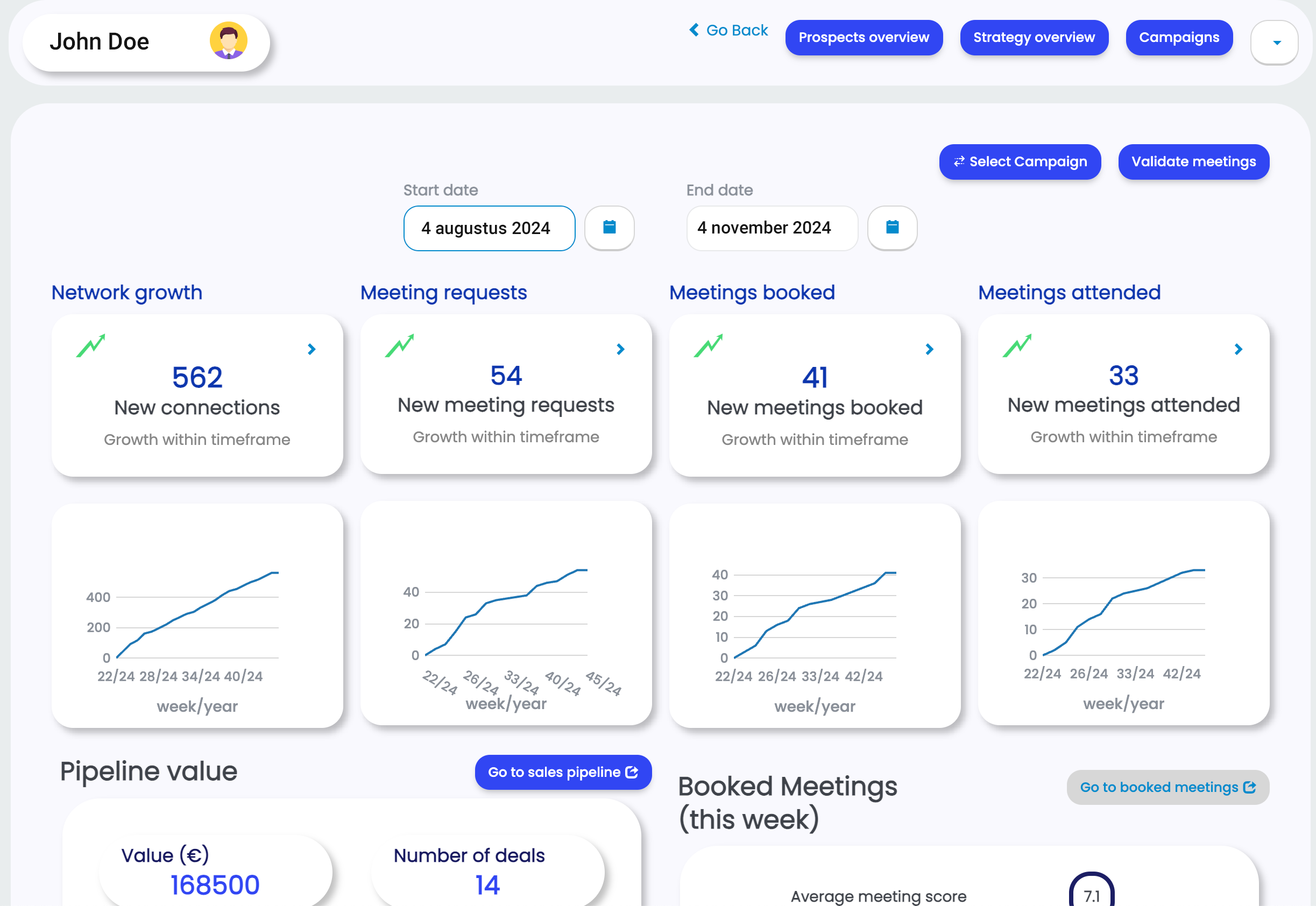Expand New connections card chevron
Viewport: 1316px width, 906px height.
point(312,349)
